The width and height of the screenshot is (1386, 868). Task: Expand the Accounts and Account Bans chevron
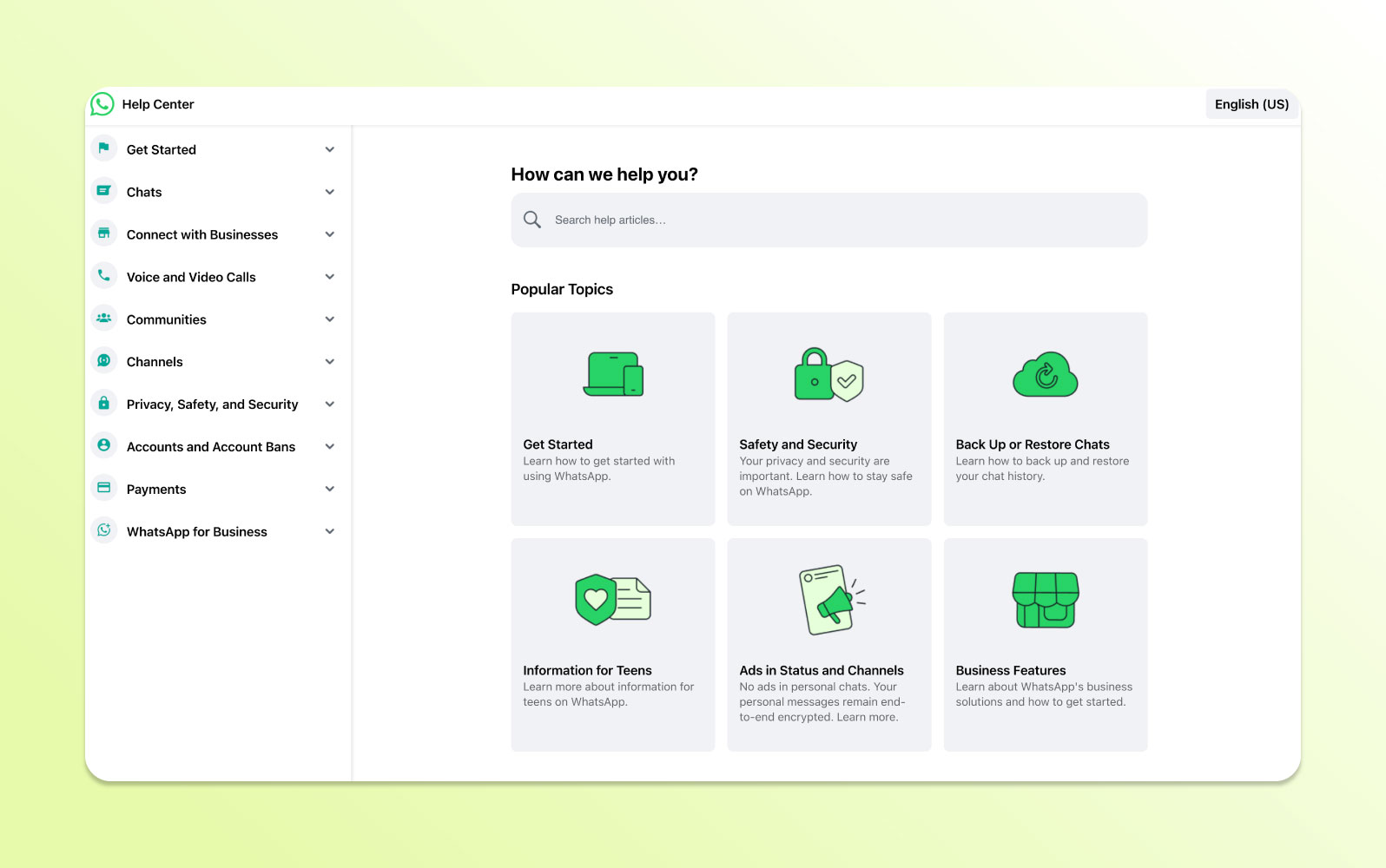330,446
